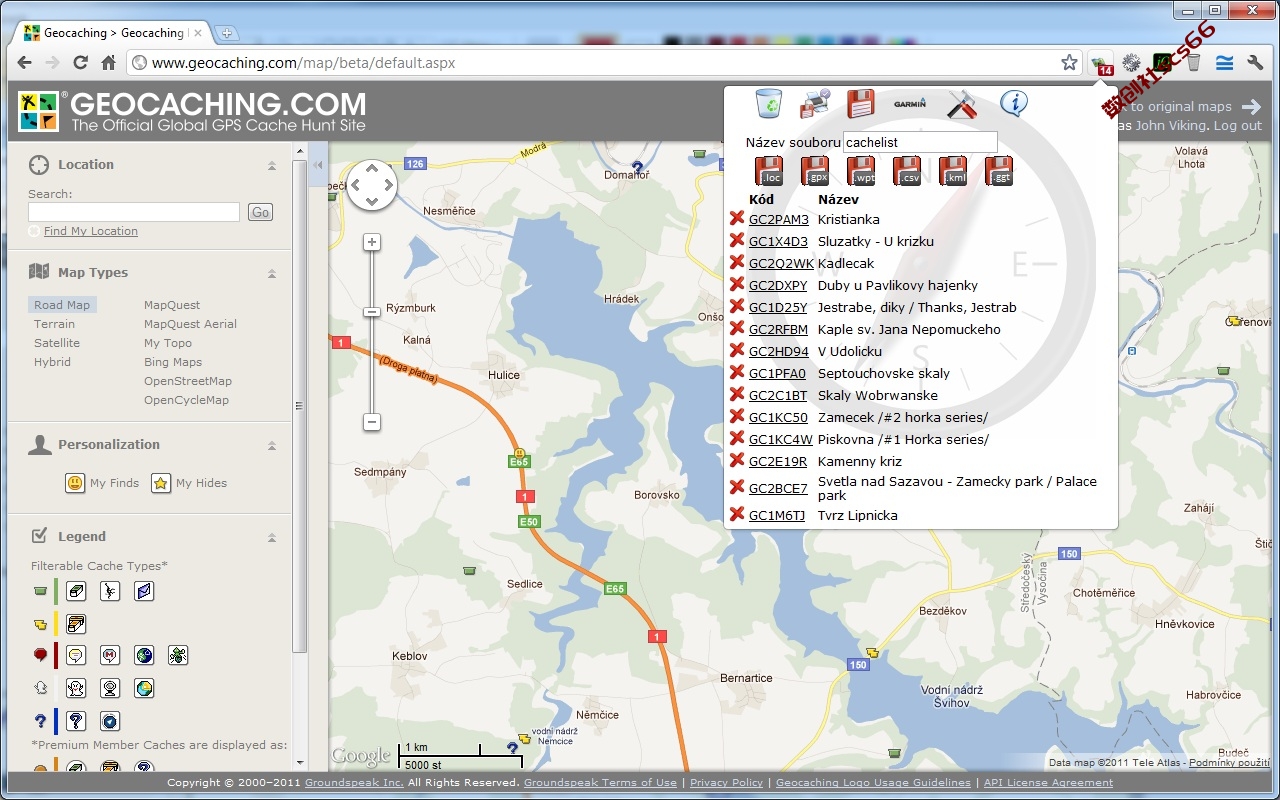Toggle Letterbox Hybrid cache filter
The image size is (1280, 800).
click(144, 591)
